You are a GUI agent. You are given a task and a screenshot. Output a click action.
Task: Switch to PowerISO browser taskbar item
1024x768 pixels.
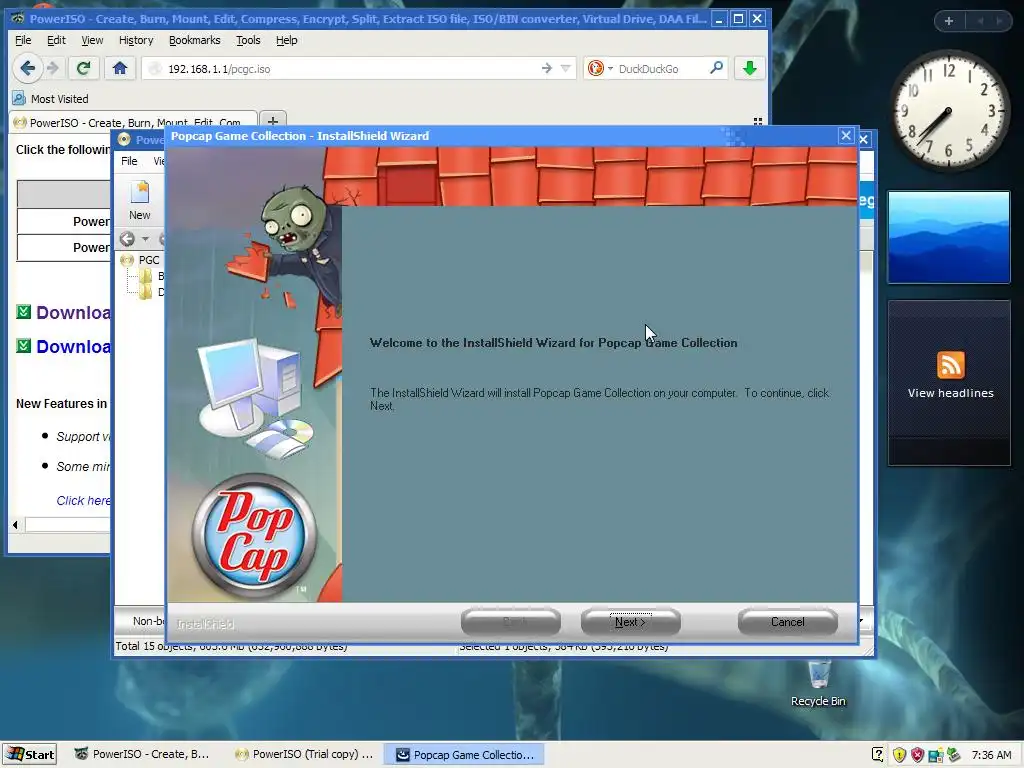(x=142, y=754)
